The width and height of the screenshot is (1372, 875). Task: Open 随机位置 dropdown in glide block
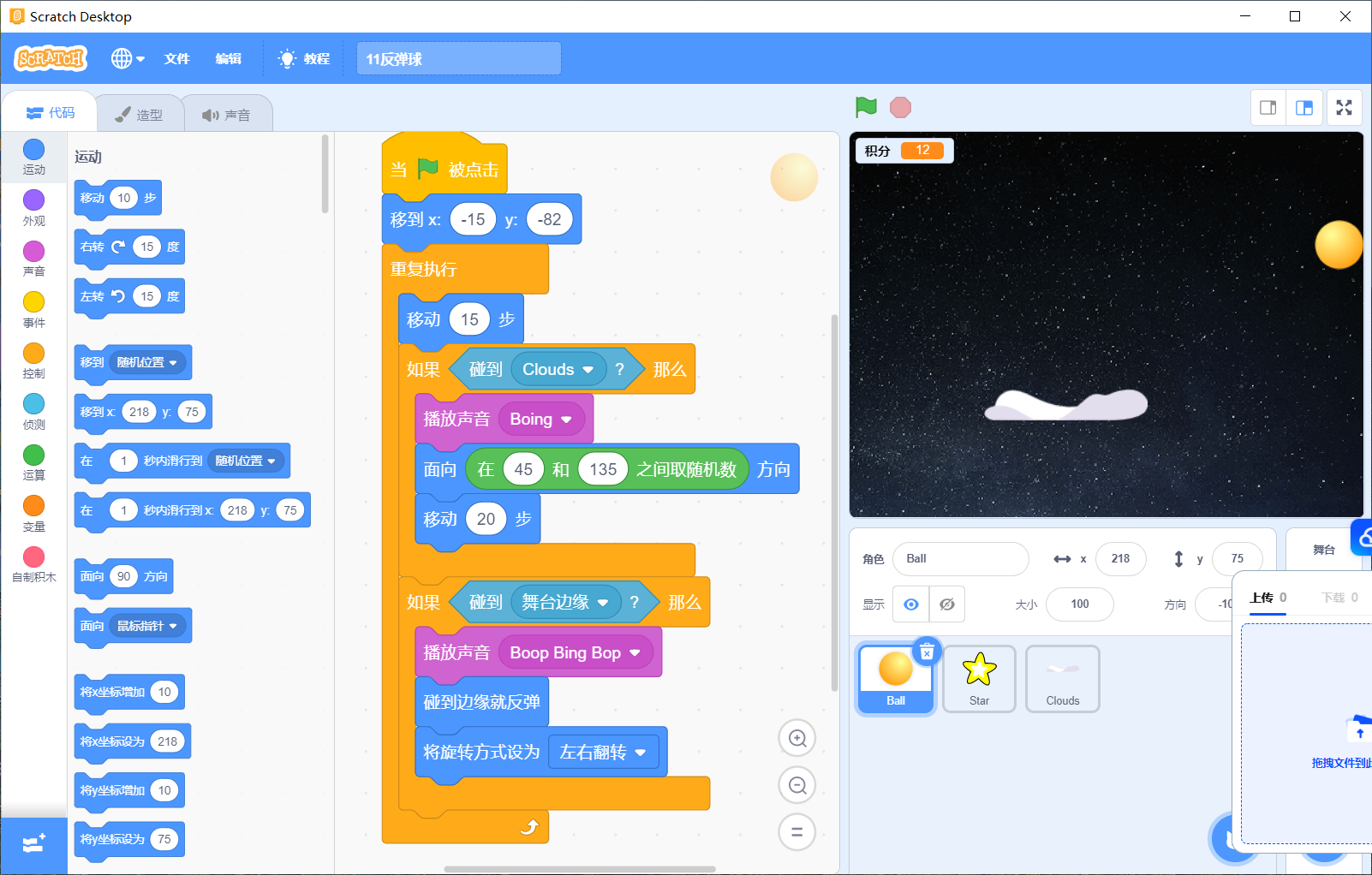tap(246, 461)
